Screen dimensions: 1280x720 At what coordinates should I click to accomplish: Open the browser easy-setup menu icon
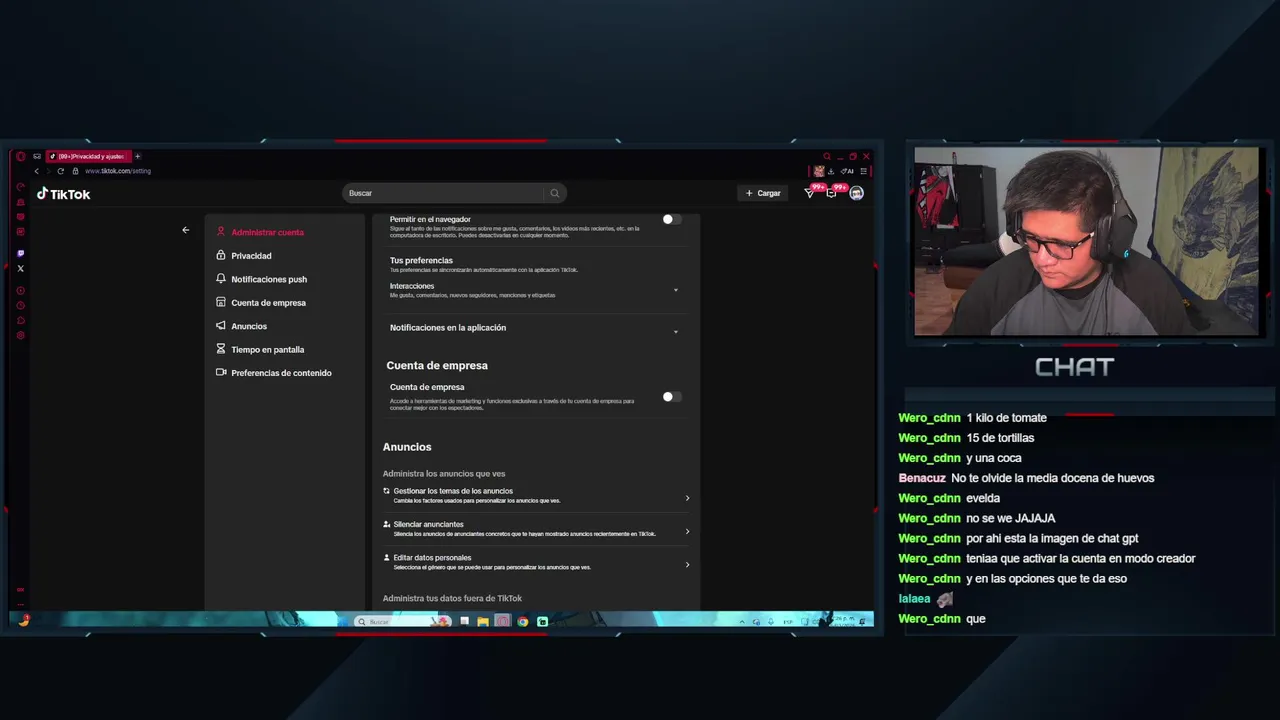(864, 171)
